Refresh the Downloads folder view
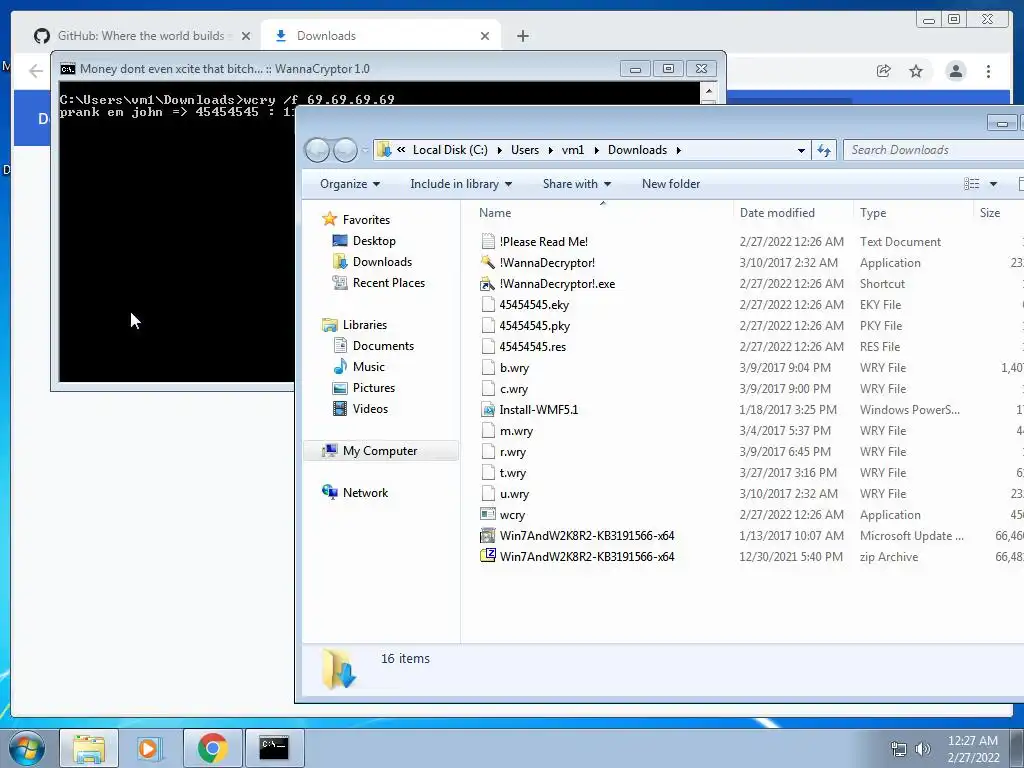1024x768 pixels. coord(824,150)
